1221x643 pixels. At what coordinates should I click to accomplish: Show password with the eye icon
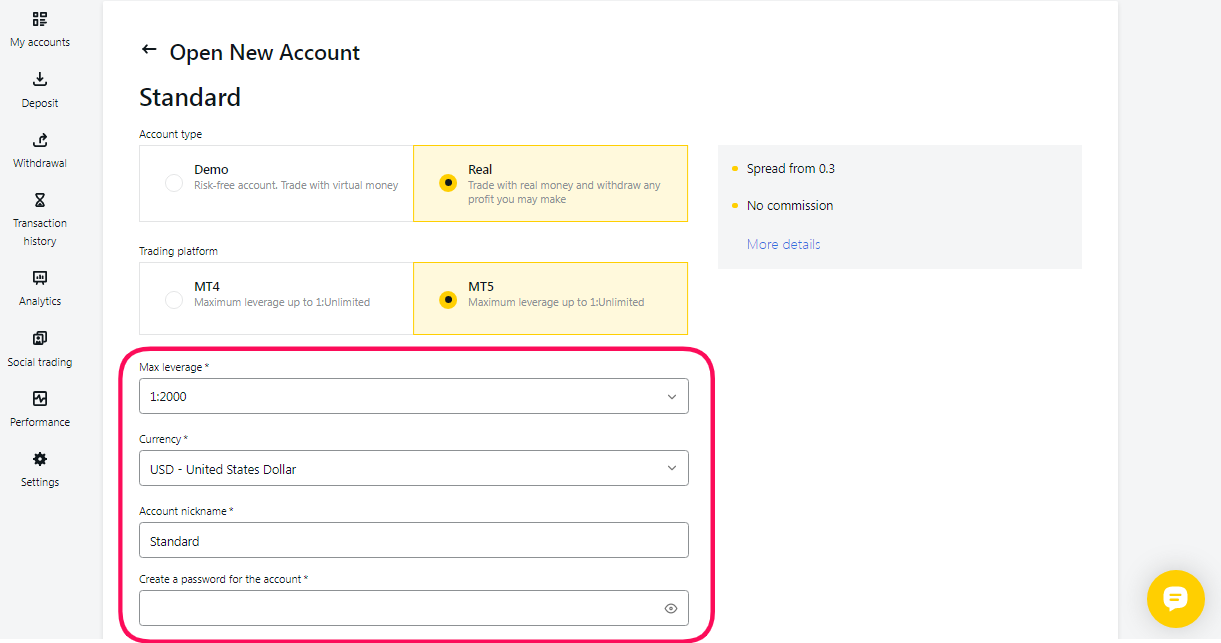coord(671,608)
